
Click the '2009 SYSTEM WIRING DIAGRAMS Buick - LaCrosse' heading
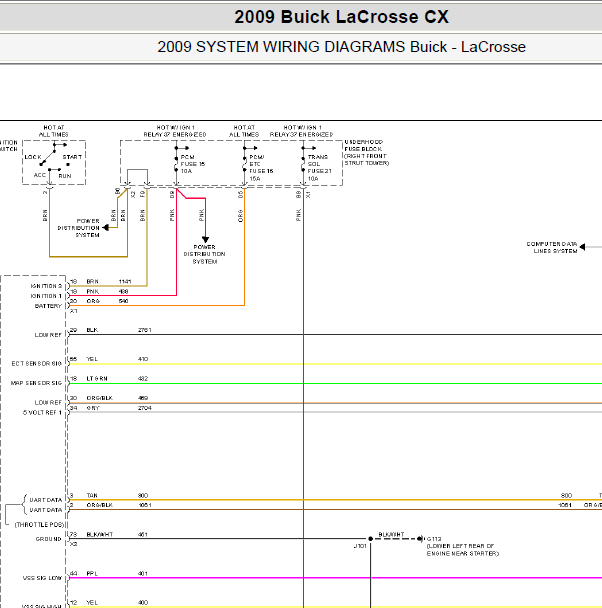click(x=341, y=47)
